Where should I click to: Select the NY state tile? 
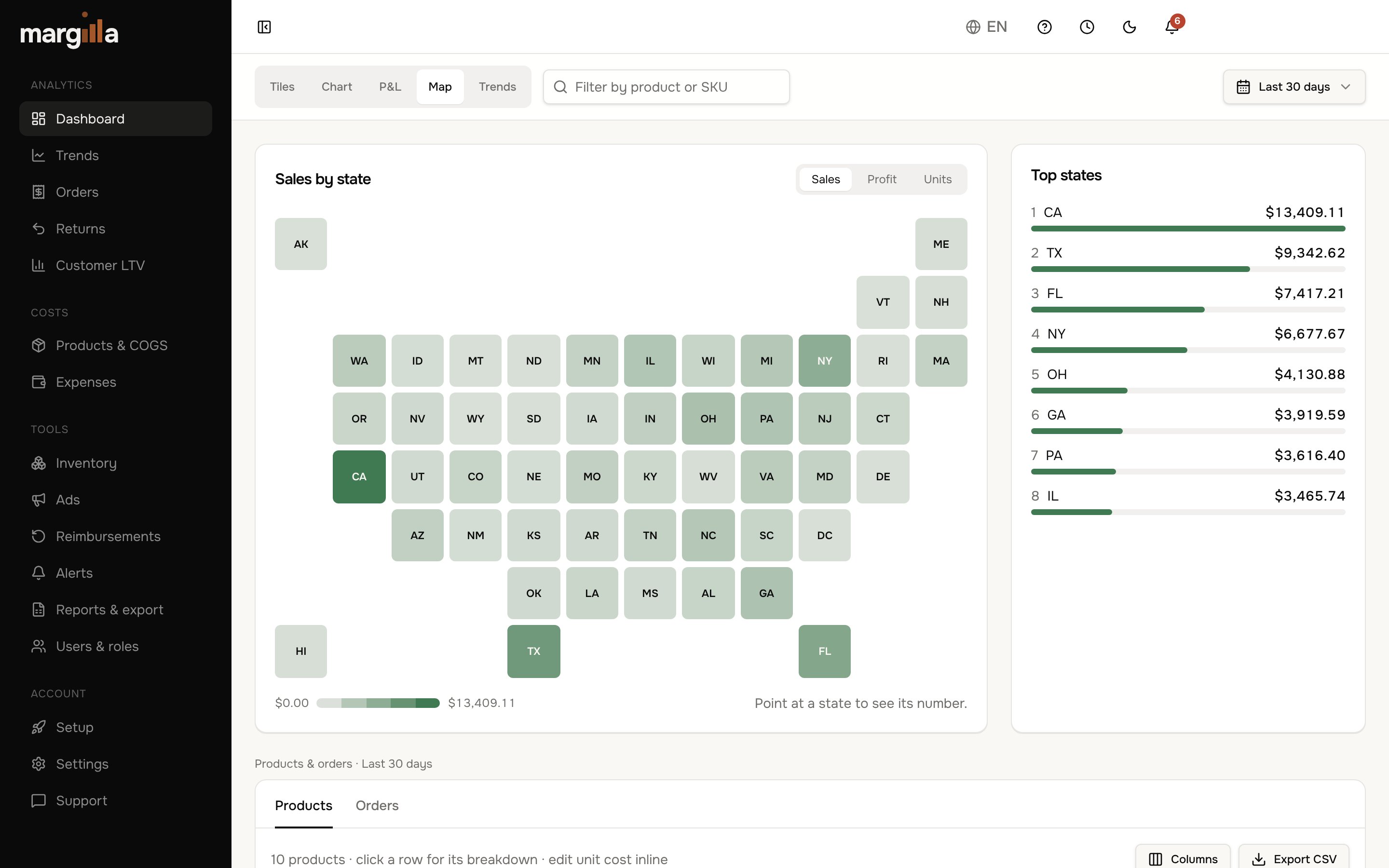(x=824, y=361)
